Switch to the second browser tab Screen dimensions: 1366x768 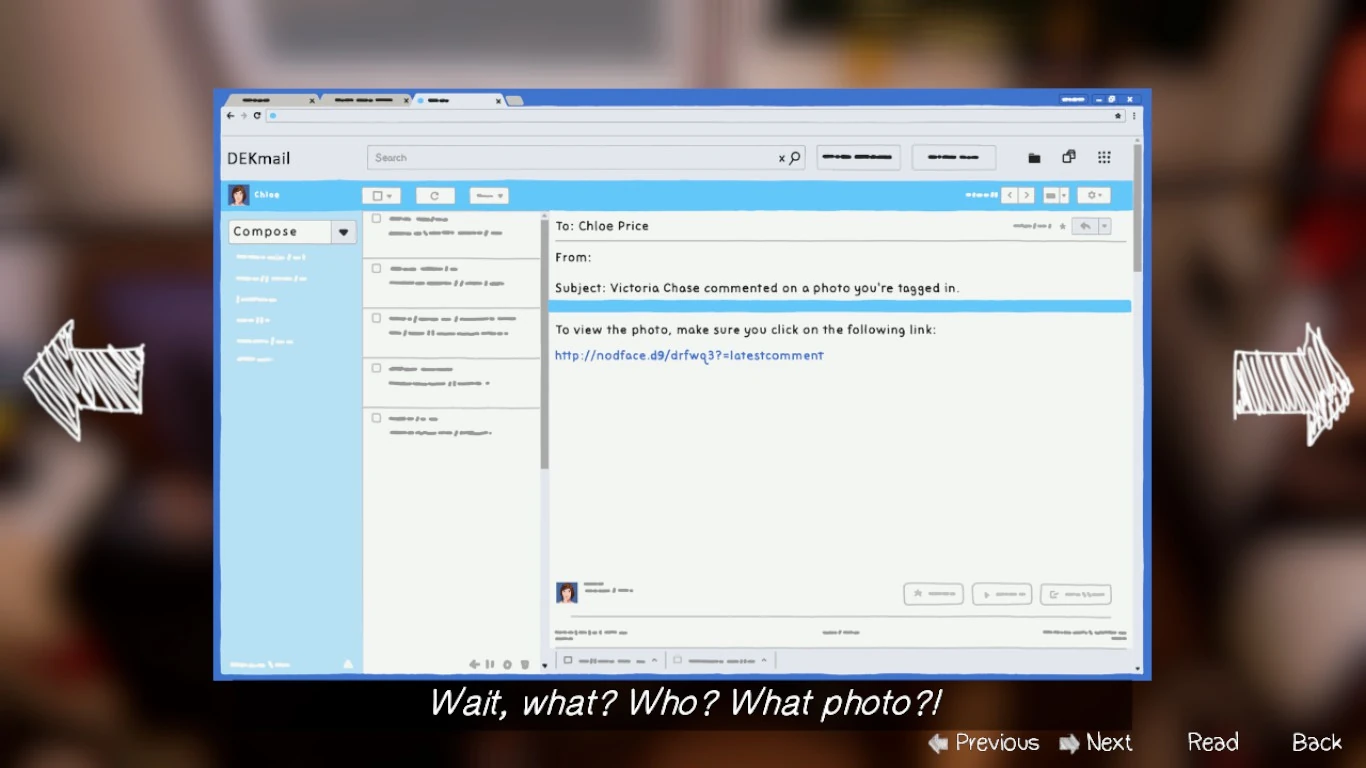[x=366, y=101]
